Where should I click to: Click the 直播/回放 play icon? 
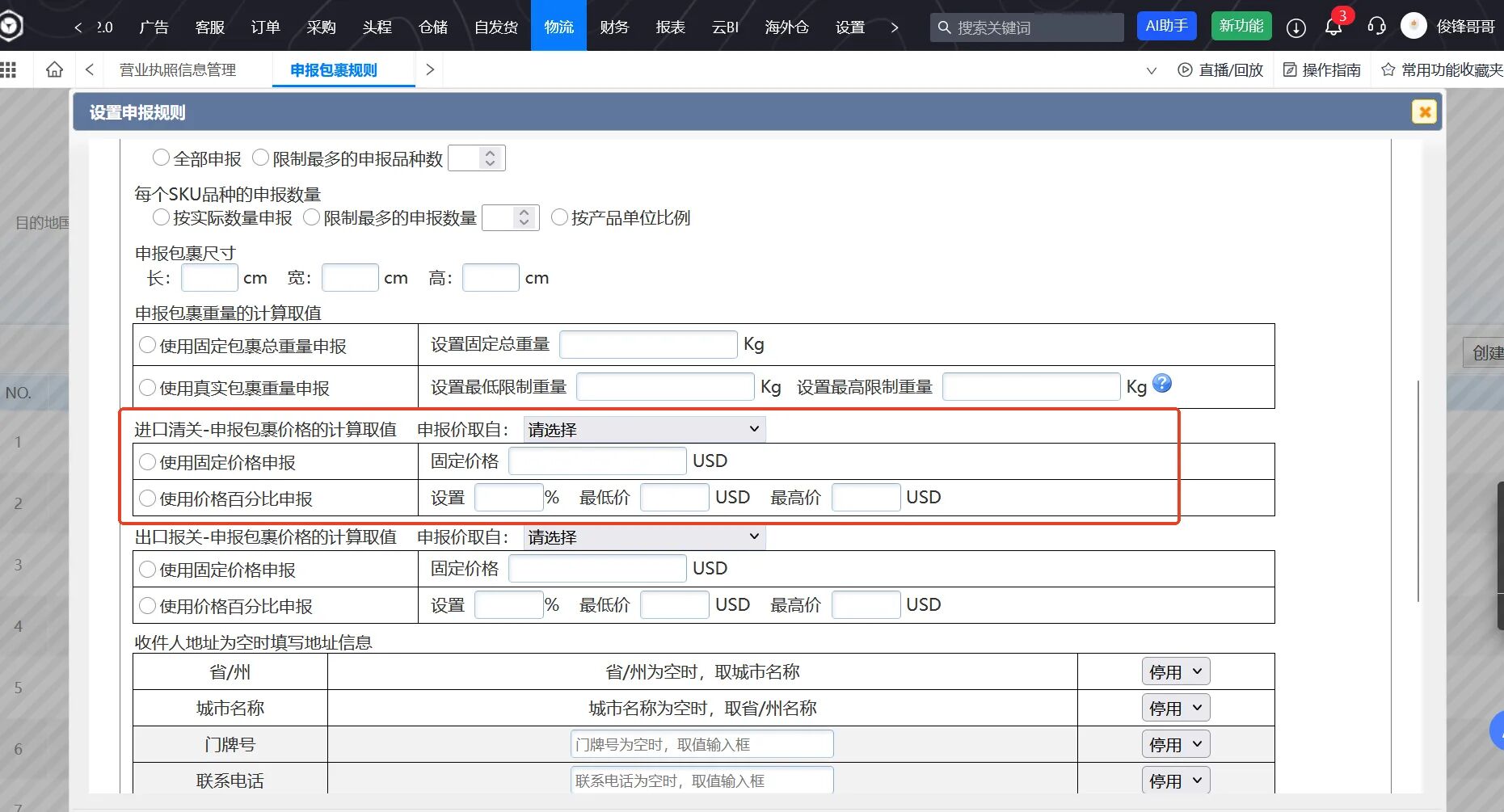coord(1185,70)
